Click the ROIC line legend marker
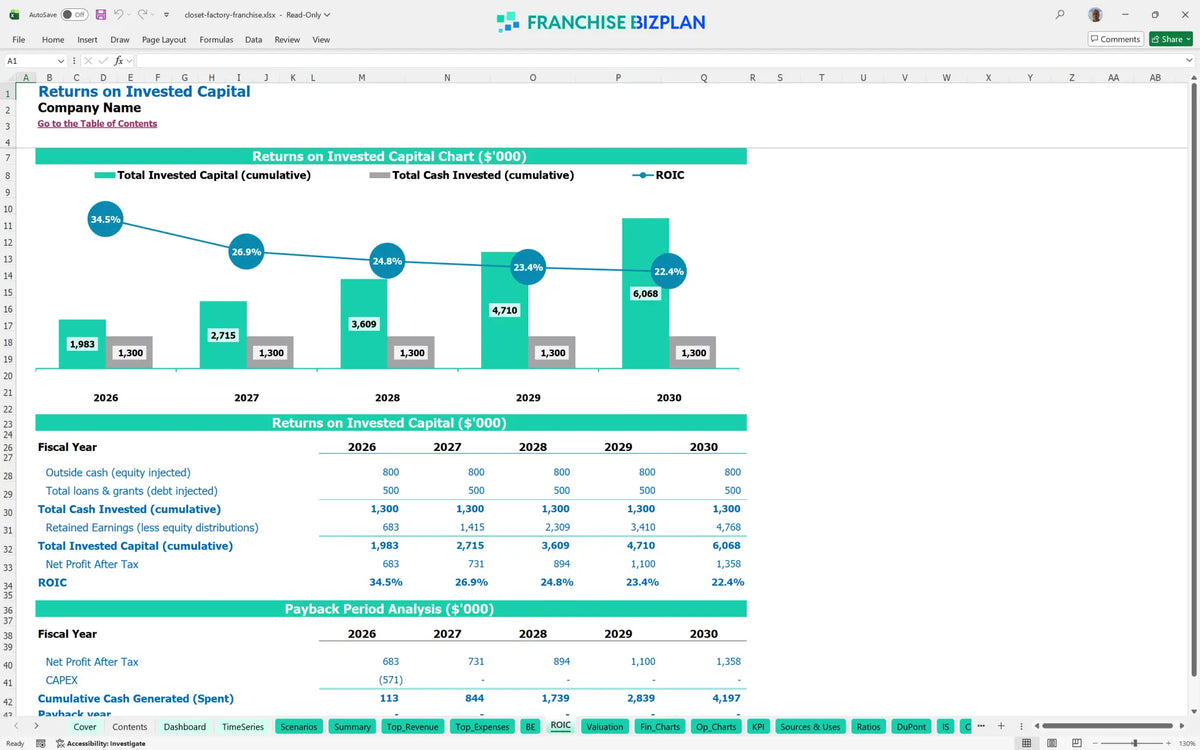 [642, 175]
